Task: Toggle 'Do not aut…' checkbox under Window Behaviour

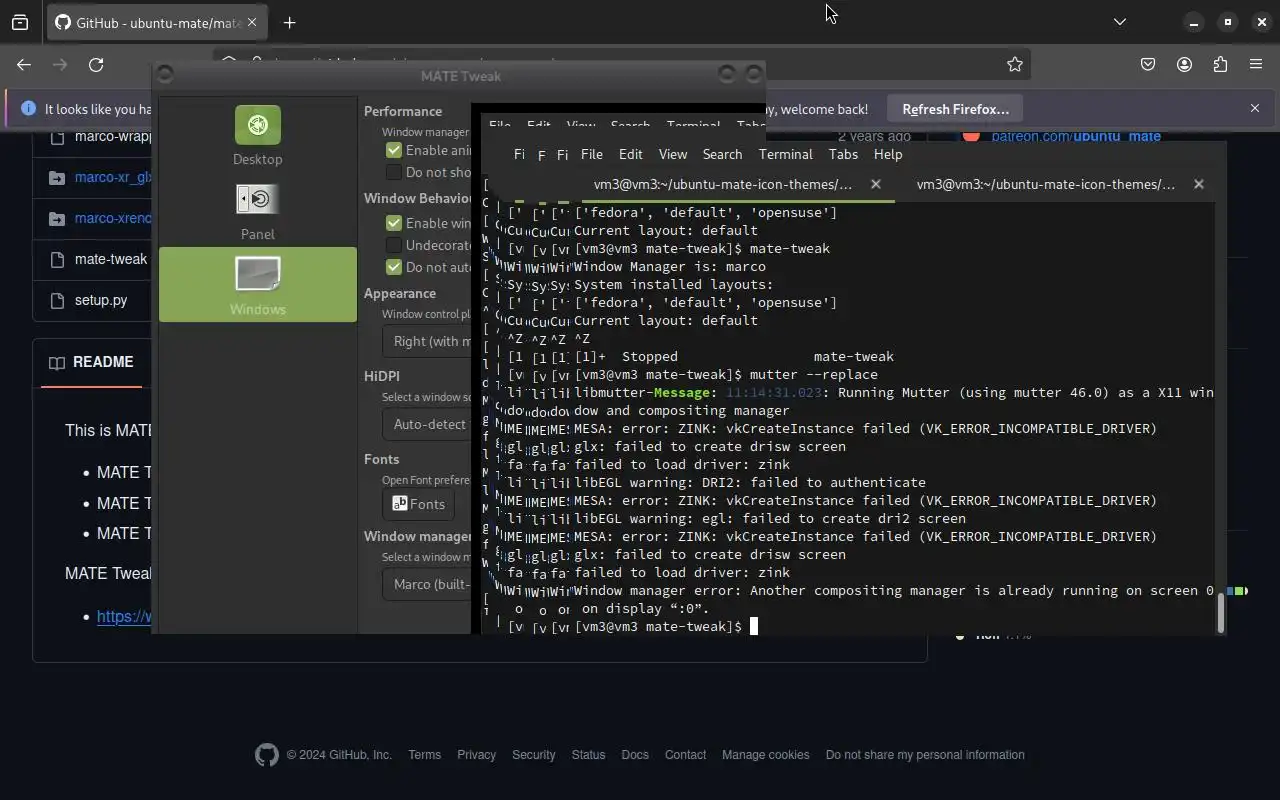Action: [394, 267]
